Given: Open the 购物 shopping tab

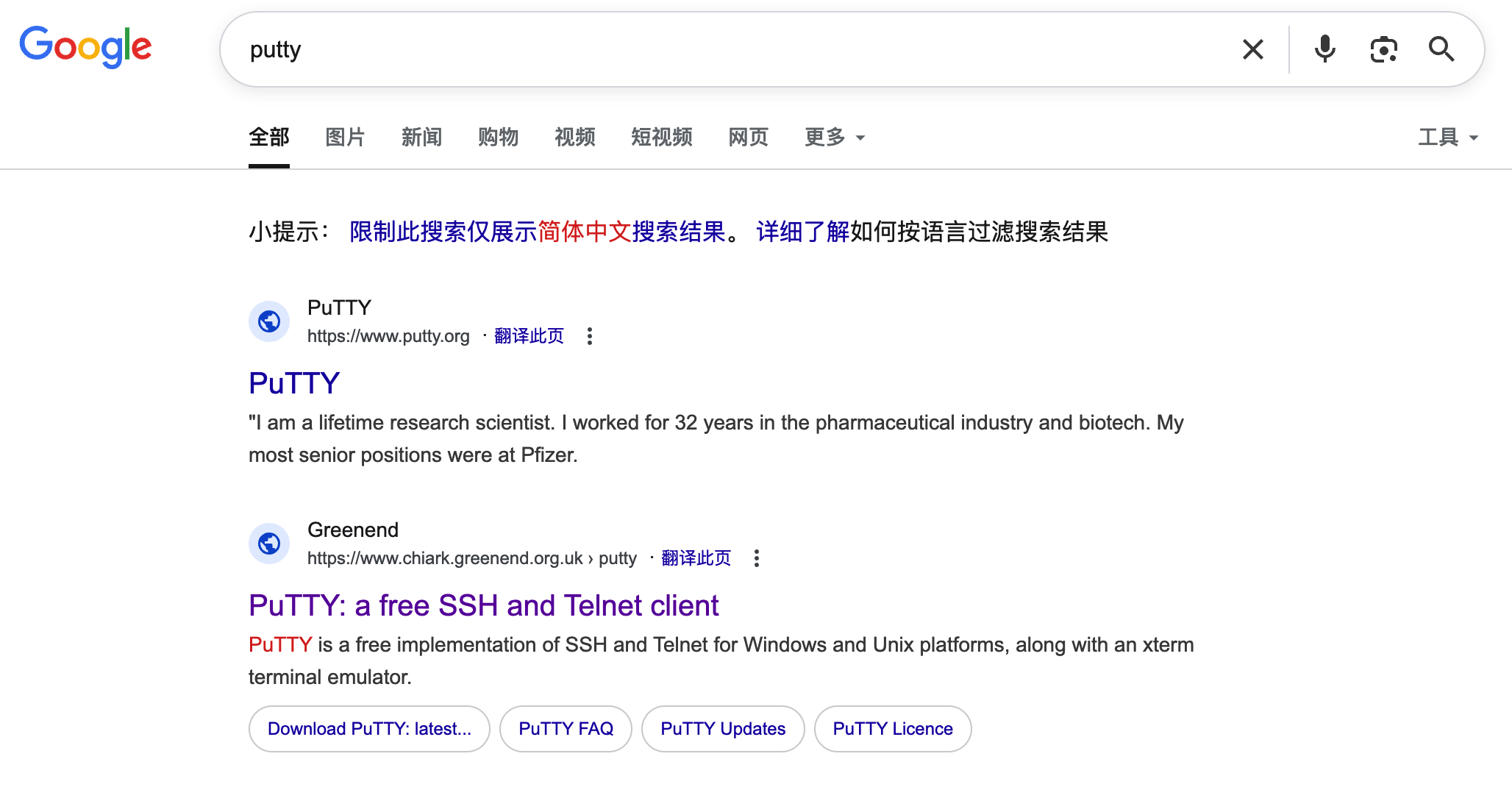Looking at the screenshot, I should 498,138.
